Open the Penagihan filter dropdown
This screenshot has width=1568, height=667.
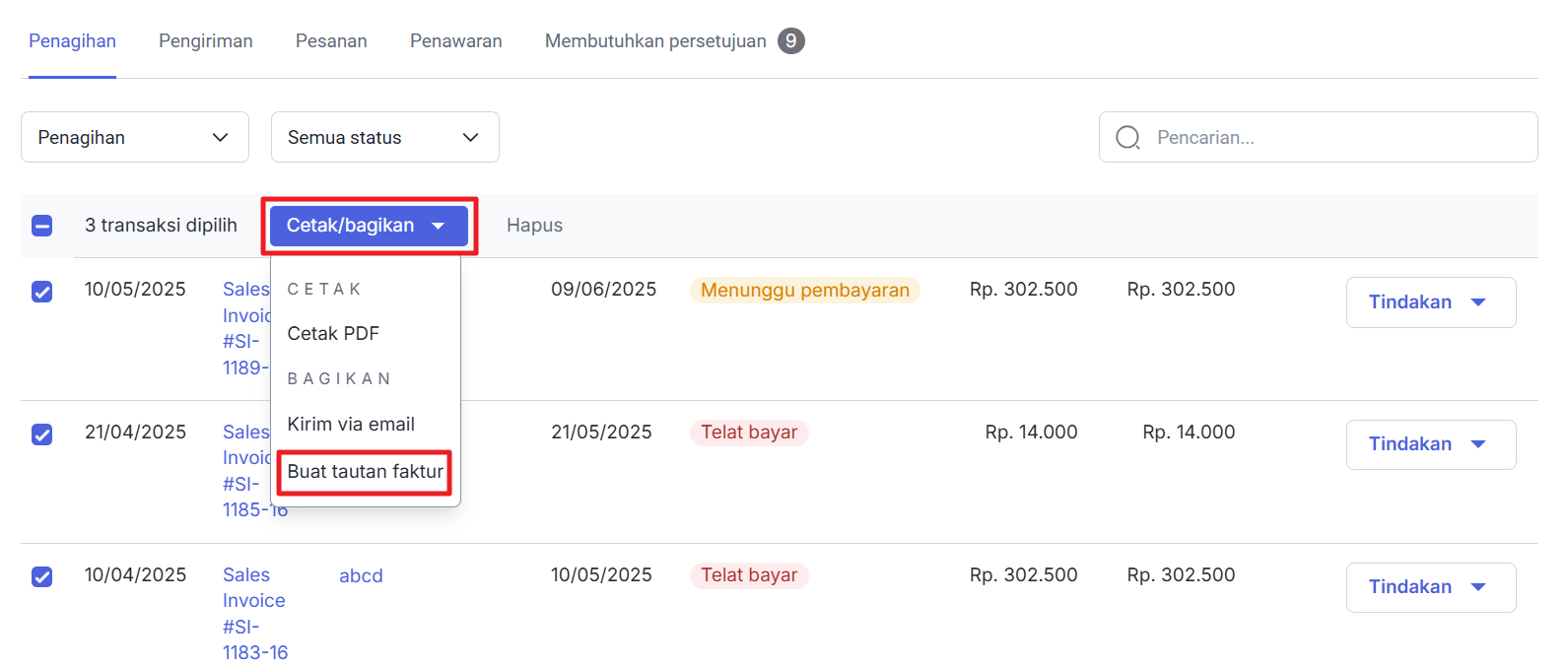[x=134, y=138]
